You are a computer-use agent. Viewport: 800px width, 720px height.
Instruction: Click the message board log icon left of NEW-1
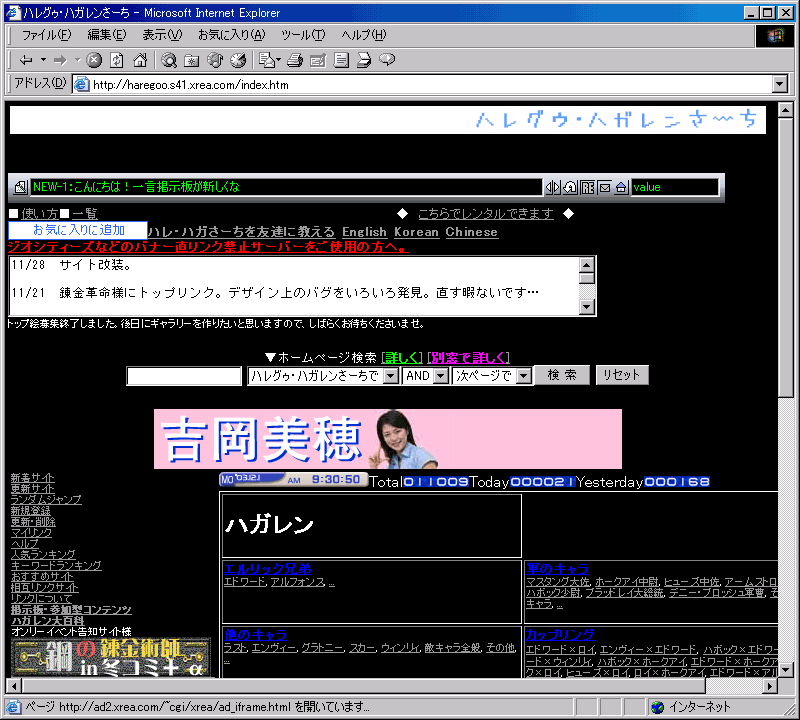(20, 187)
